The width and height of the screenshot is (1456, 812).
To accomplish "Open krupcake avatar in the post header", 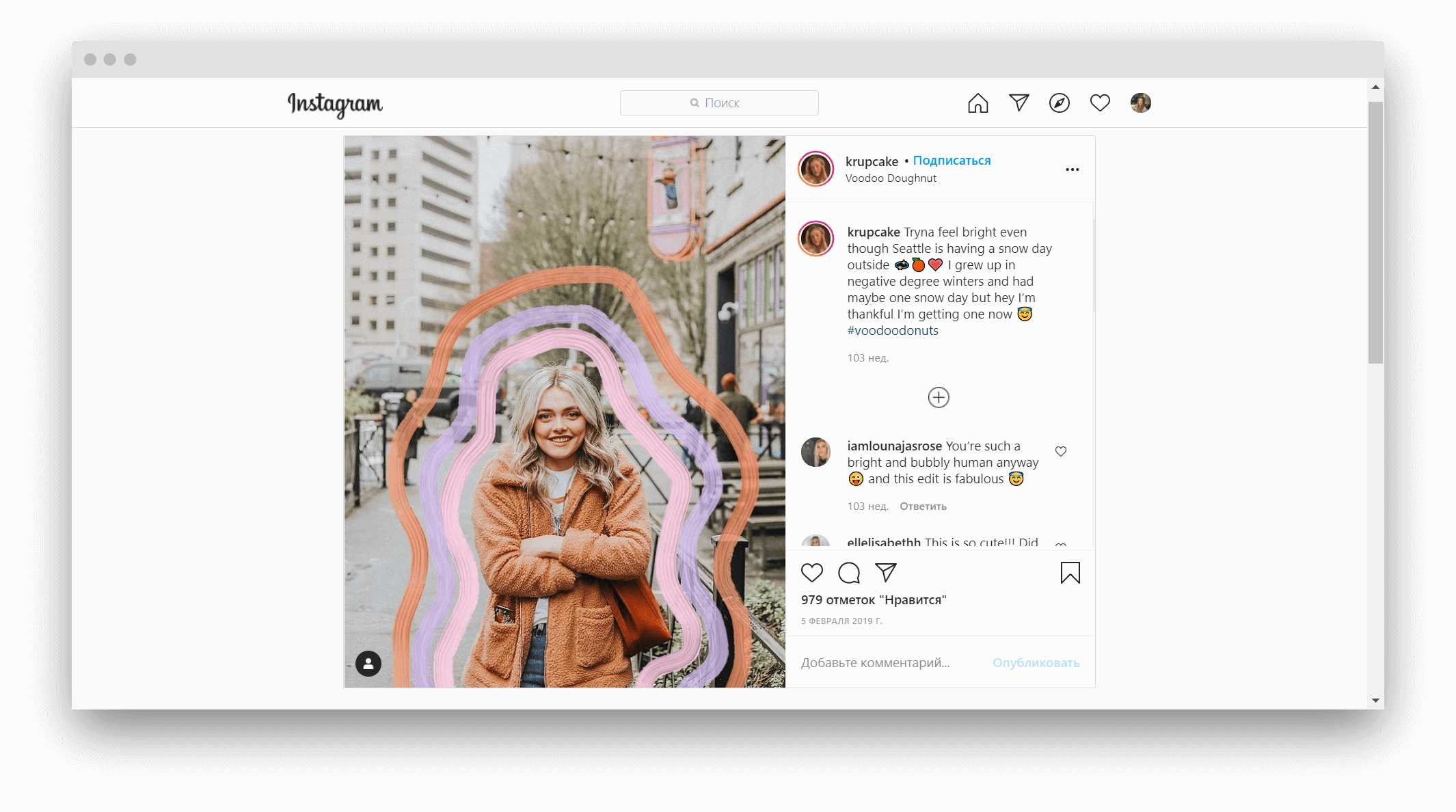I will [815, 169].
